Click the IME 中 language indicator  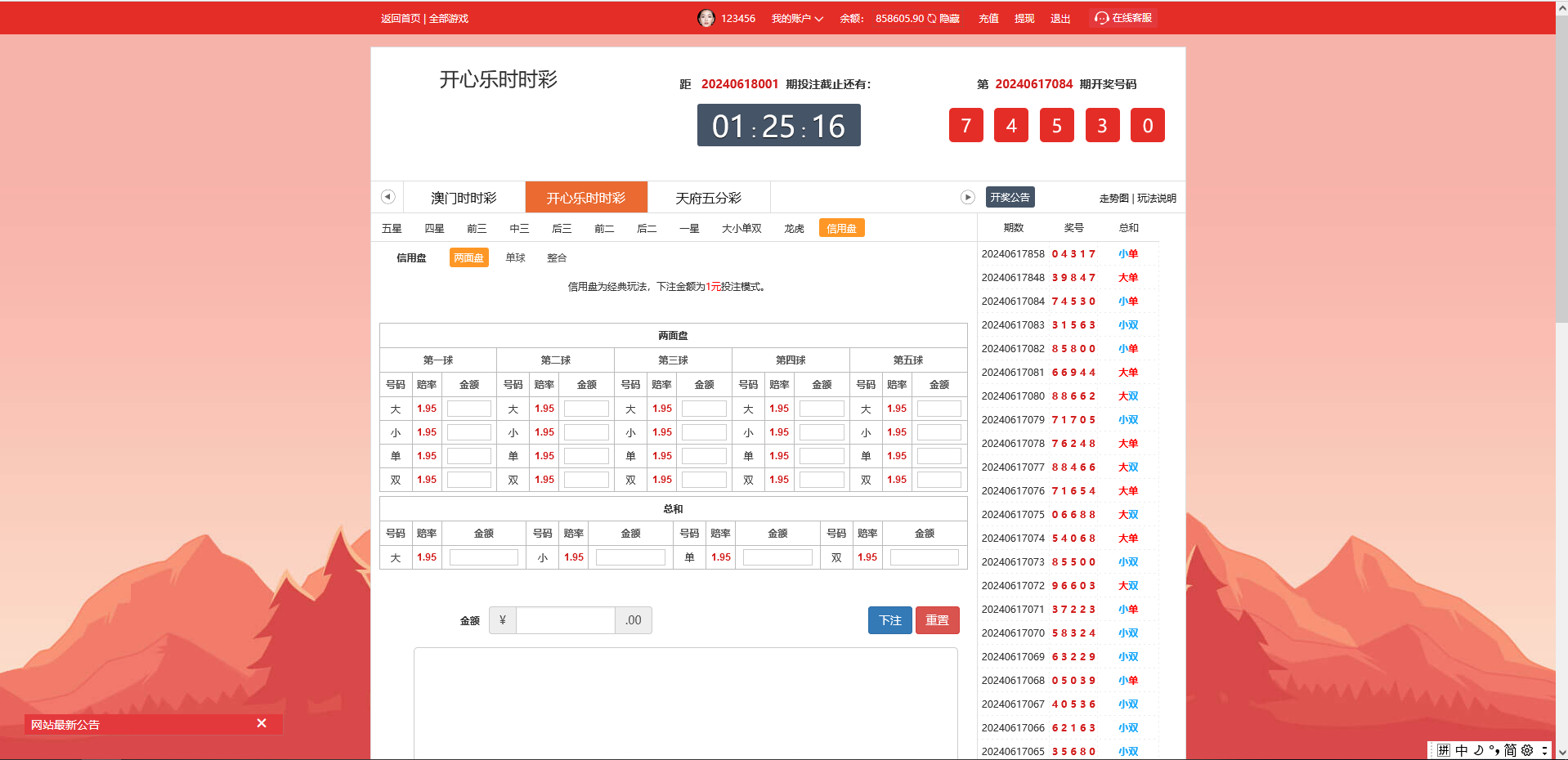1462,750
